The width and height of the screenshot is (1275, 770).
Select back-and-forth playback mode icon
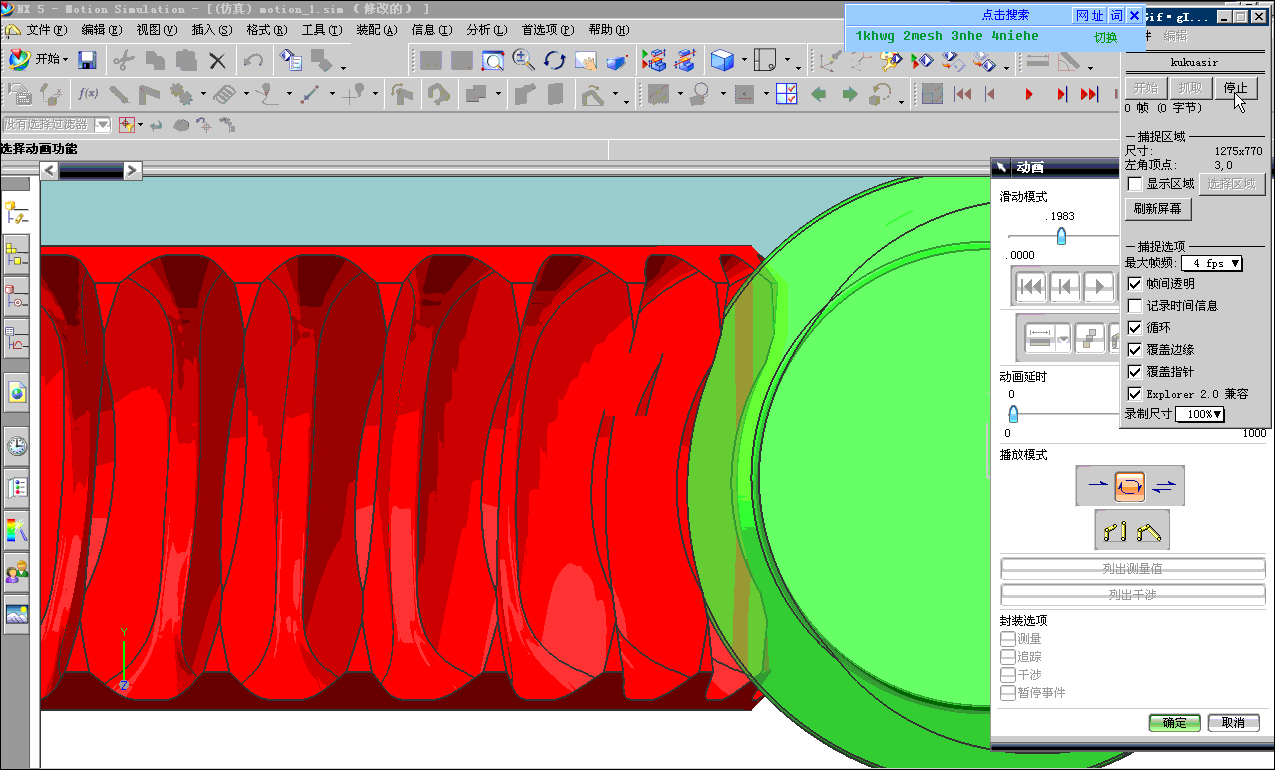click(x=1165, y=486)
